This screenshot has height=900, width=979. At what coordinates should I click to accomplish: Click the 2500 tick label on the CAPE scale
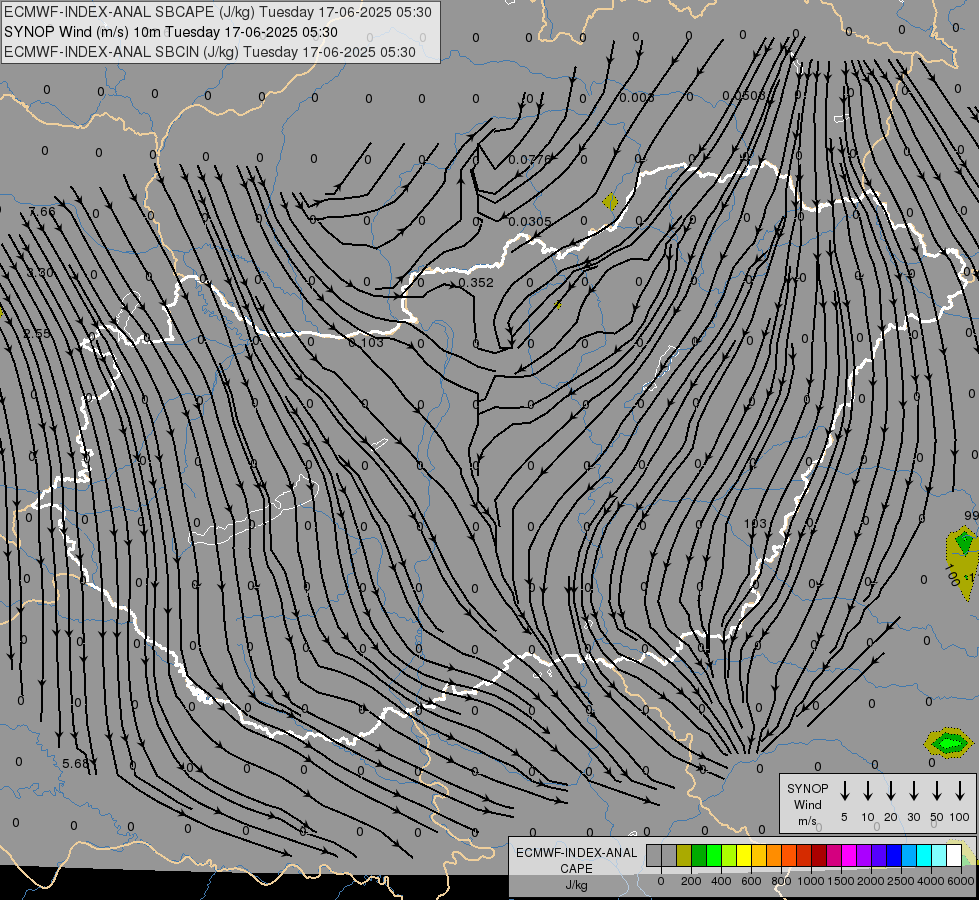coord(901,881)
